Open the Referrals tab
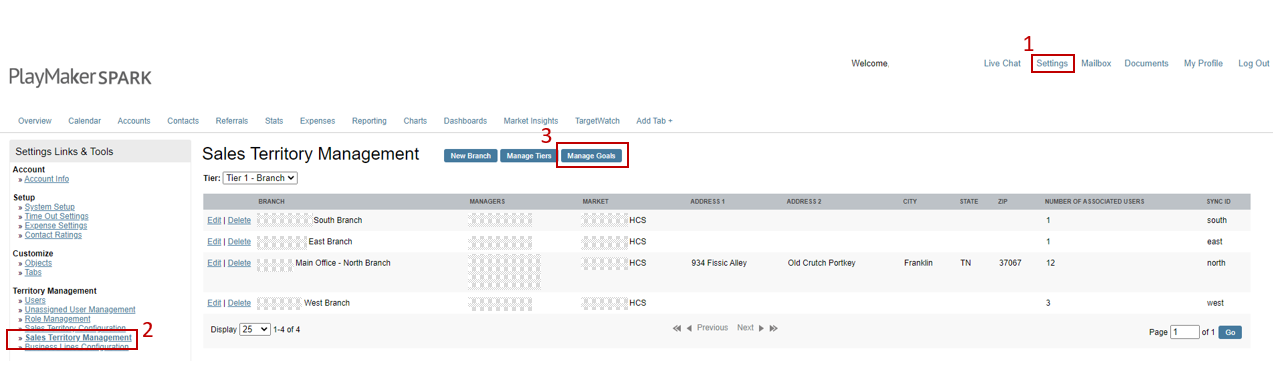Image resolution: width=1273 pixels, height=368 pixels. coord(232,121)
